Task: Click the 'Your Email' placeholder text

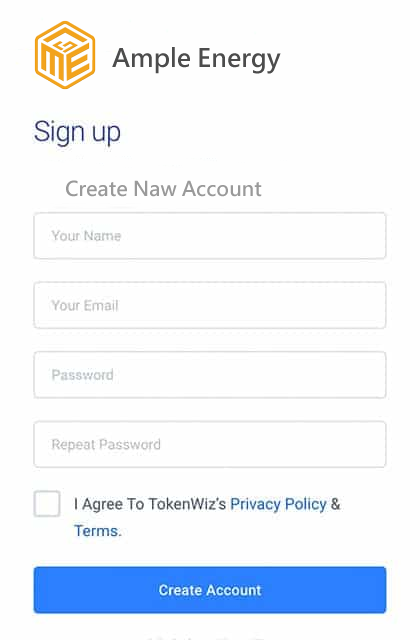Action: 85,305
